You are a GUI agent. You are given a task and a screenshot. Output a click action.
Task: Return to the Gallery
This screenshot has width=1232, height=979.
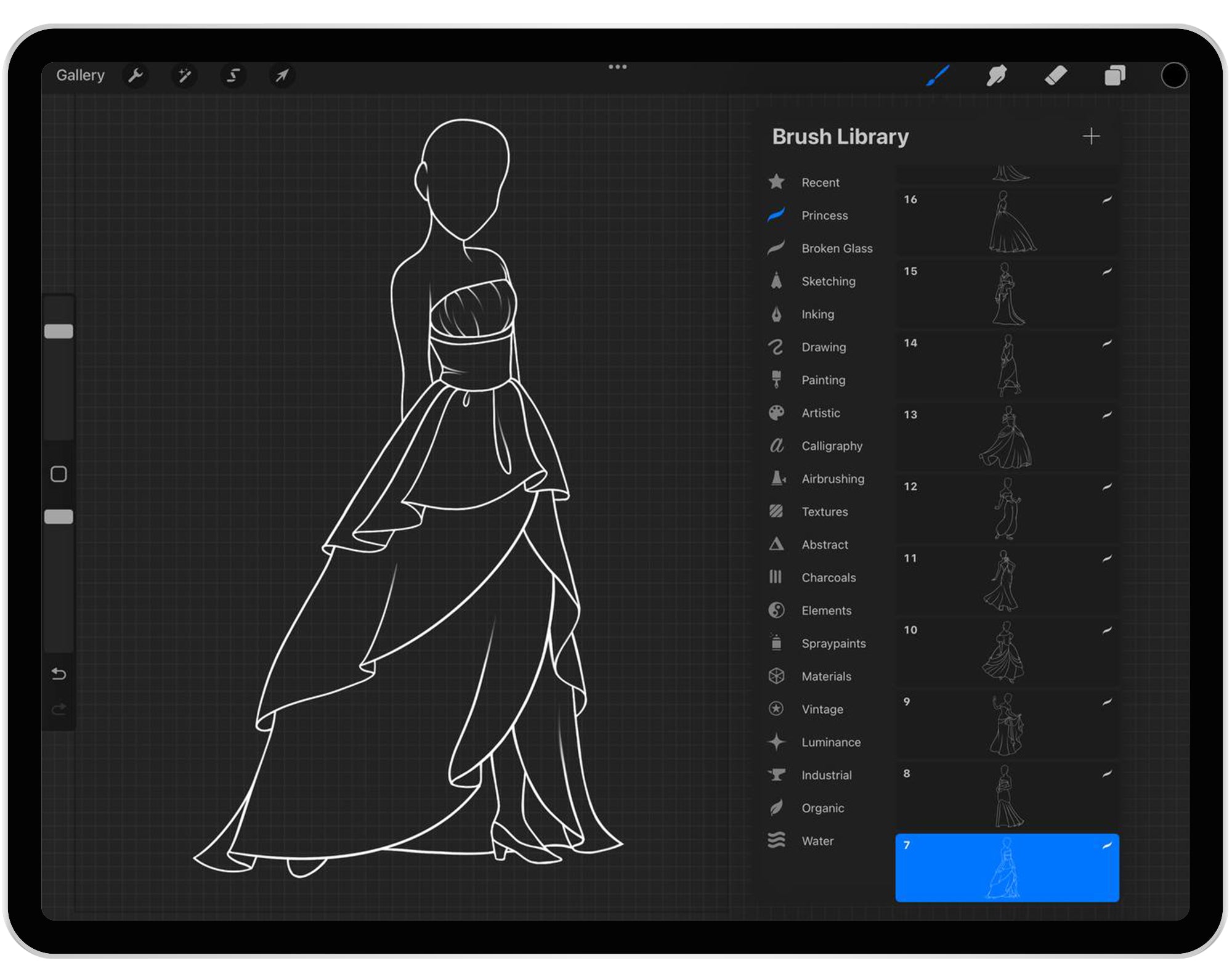point(80,75)
